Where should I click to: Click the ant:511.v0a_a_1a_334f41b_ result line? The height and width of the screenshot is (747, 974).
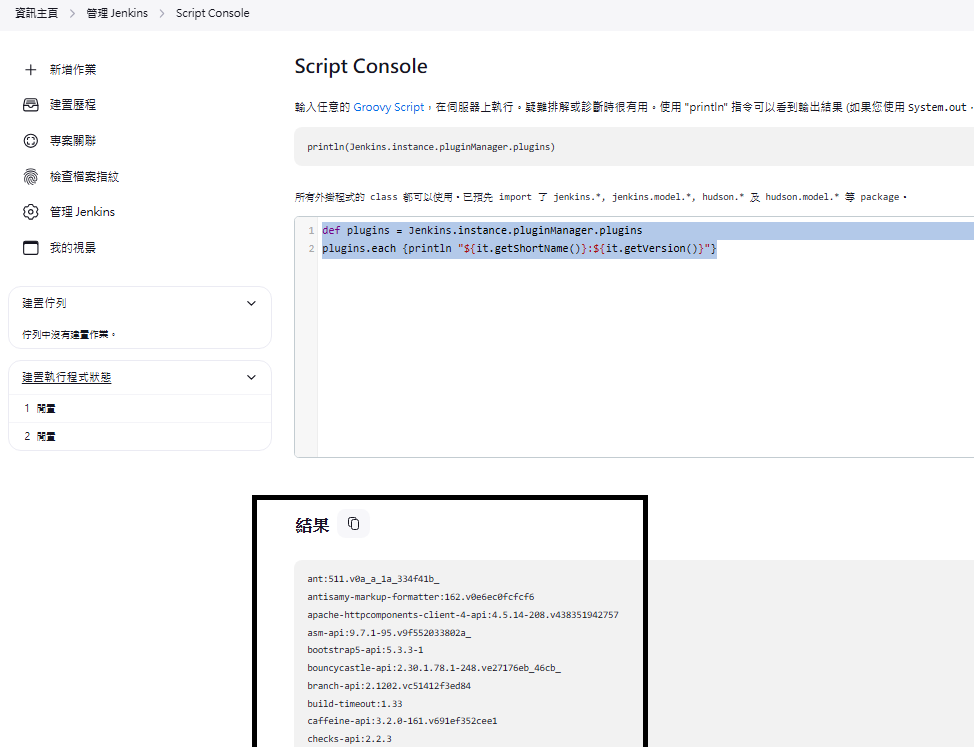coord(373,579)
